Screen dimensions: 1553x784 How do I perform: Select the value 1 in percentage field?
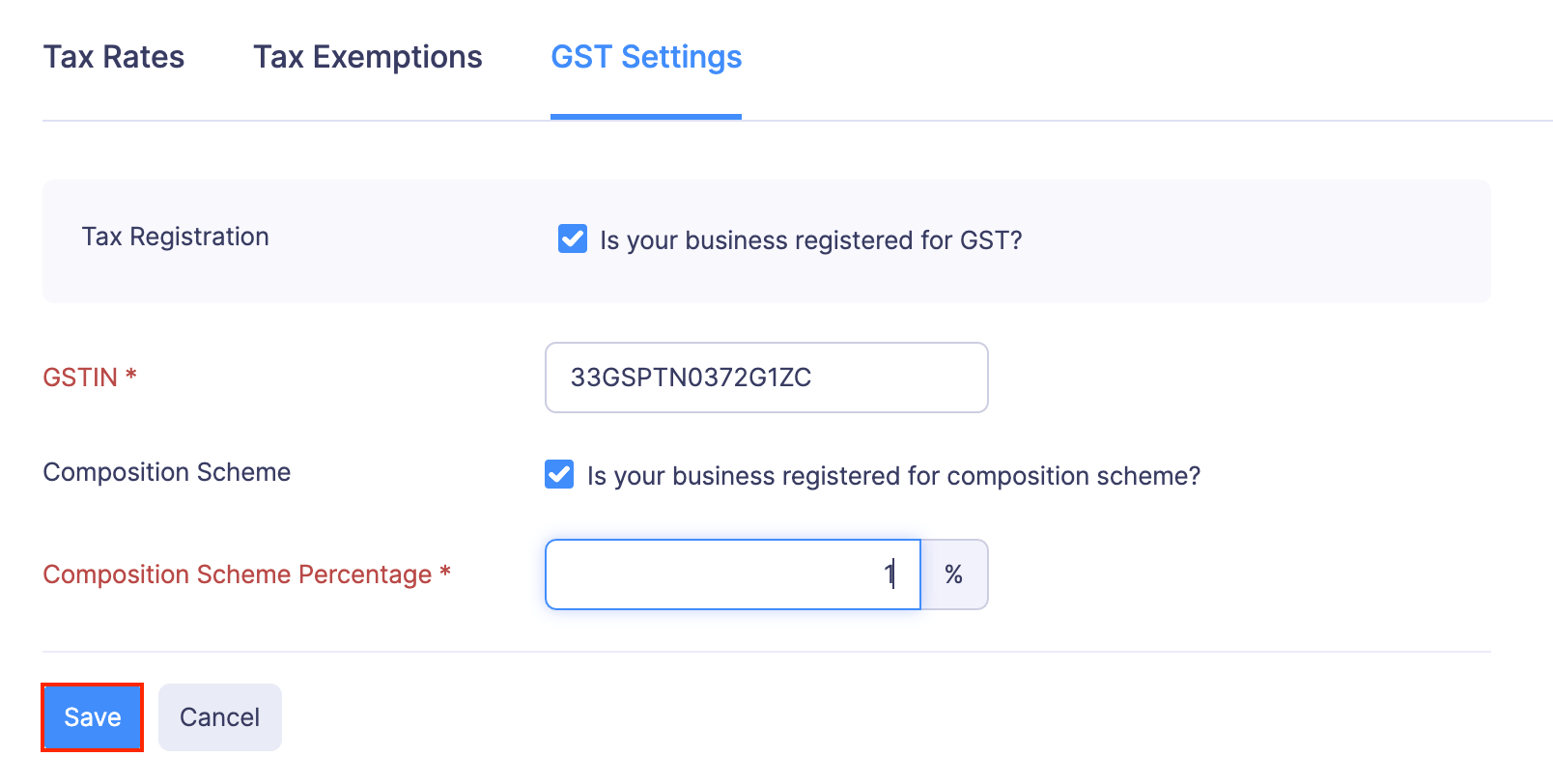[x=889, y=574]
